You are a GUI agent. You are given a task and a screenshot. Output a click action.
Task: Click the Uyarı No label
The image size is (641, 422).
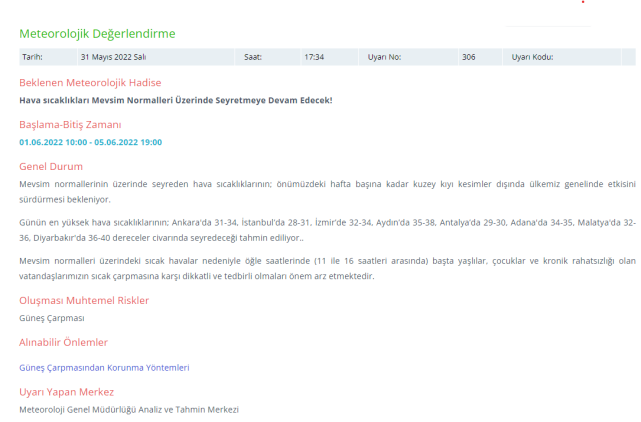click(384, 58)
